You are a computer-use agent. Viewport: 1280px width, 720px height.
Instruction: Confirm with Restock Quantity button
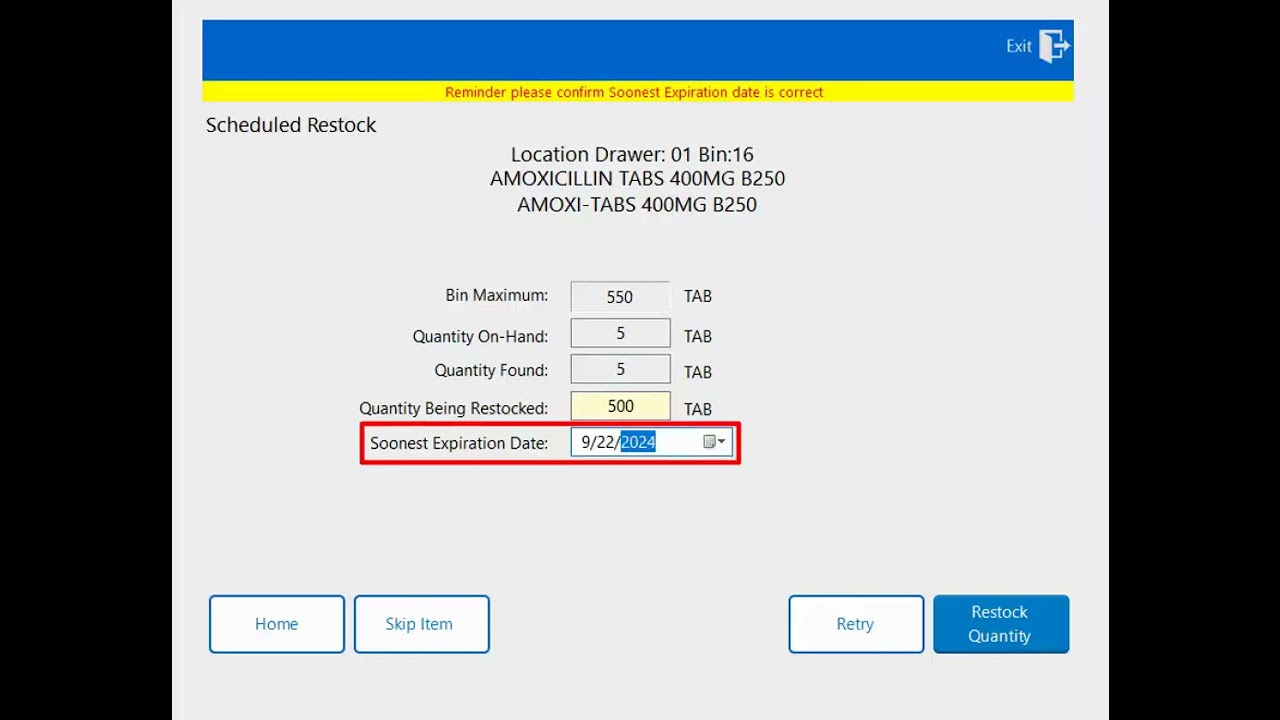click(x=1001, y=624)
